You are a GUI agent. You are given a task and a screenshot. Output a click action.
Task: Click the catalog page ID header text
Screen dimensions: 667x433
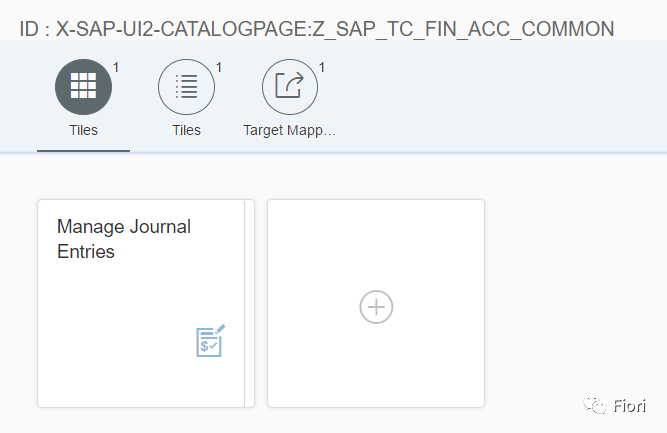[316, 28]
